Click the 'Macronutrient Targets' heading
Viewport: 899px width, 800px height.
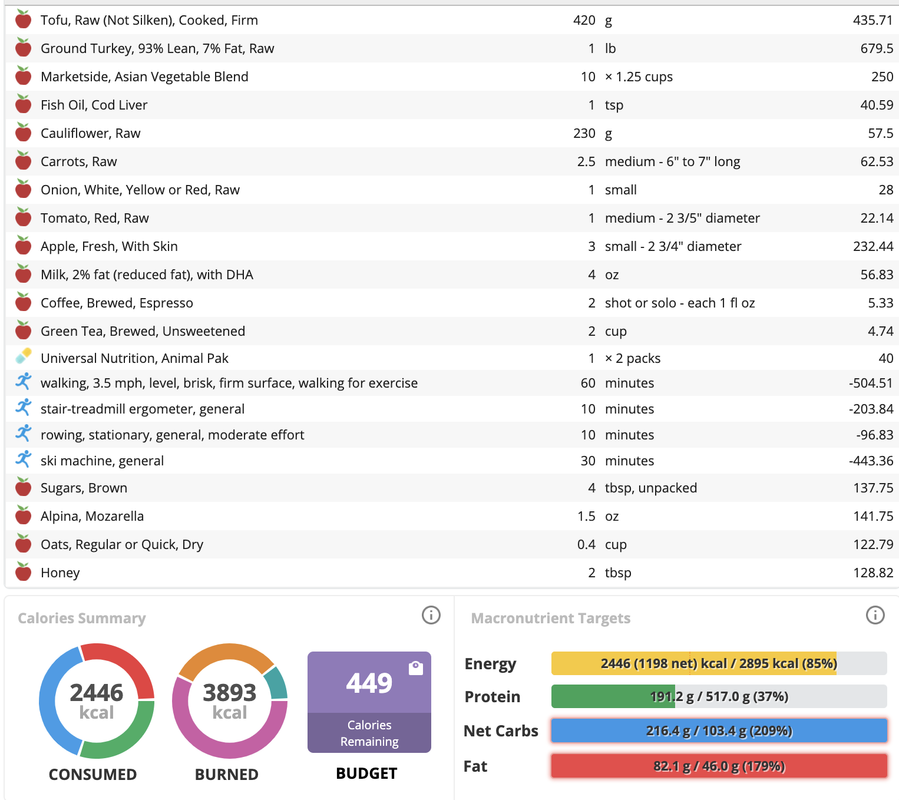(x=550, y=618)
